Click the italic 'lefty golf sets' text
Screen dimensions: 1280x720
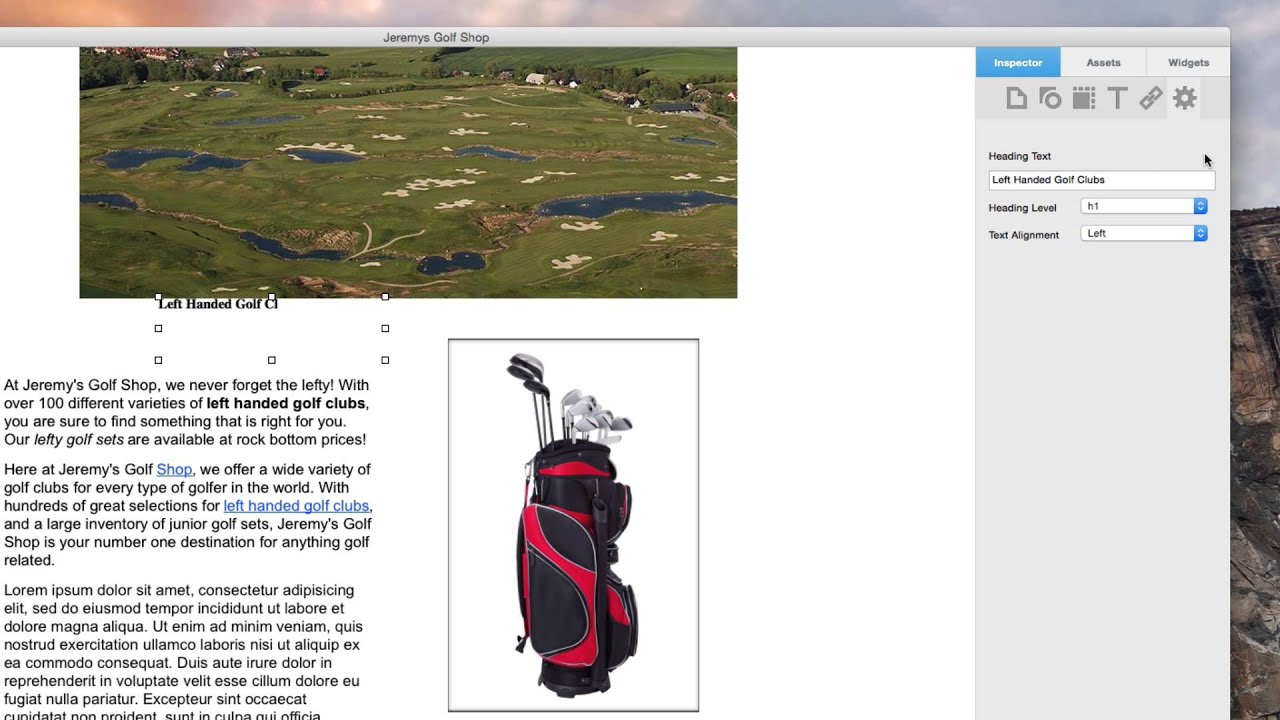point(79,439)
